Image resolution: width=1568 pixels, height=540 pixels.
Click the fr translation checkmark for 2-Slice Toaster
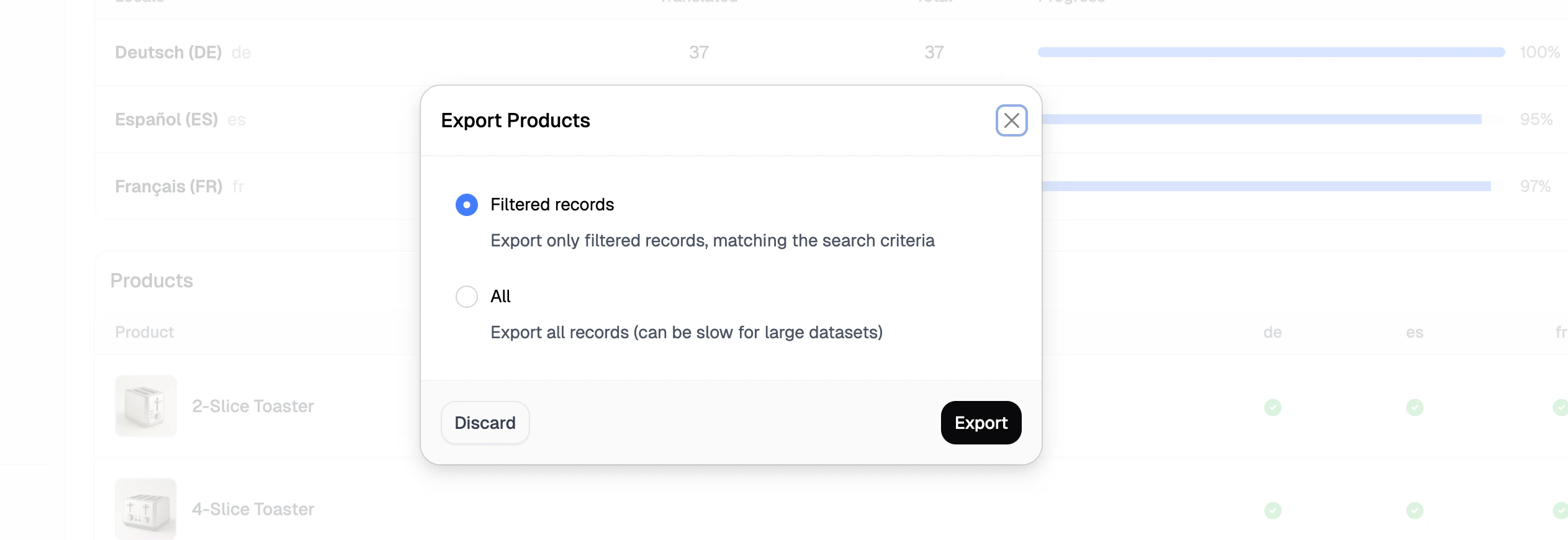coord(1562,407)
